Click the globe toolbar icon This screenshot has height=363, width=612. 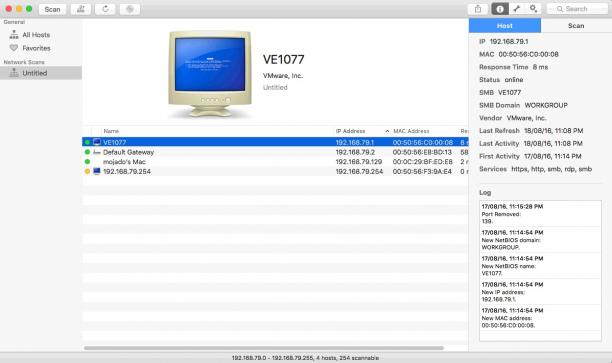click(x=130, y=9)
